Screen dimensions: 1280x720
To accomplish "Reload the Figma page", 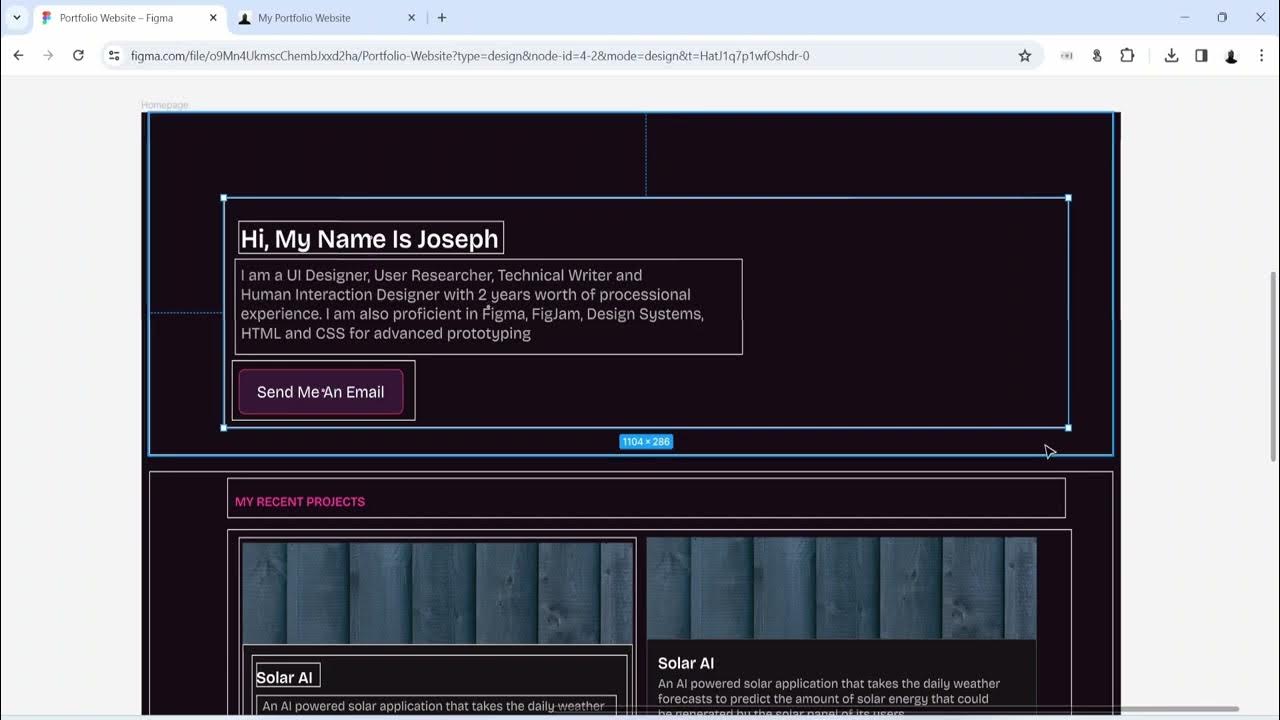I will point(78,56).
